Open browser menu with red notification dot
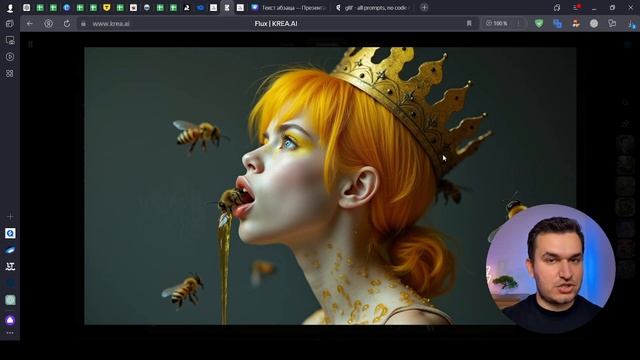 tap(576, 8)
